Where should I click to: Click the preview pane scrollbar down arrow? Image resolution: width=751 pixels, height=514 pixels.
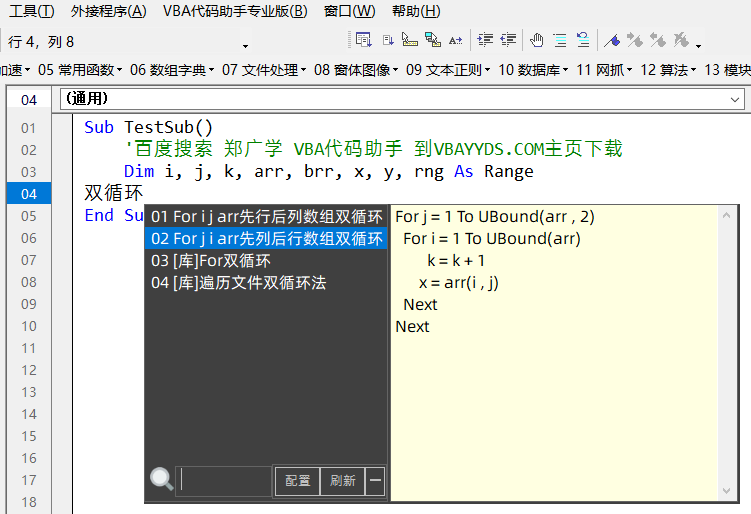(728, 491)
